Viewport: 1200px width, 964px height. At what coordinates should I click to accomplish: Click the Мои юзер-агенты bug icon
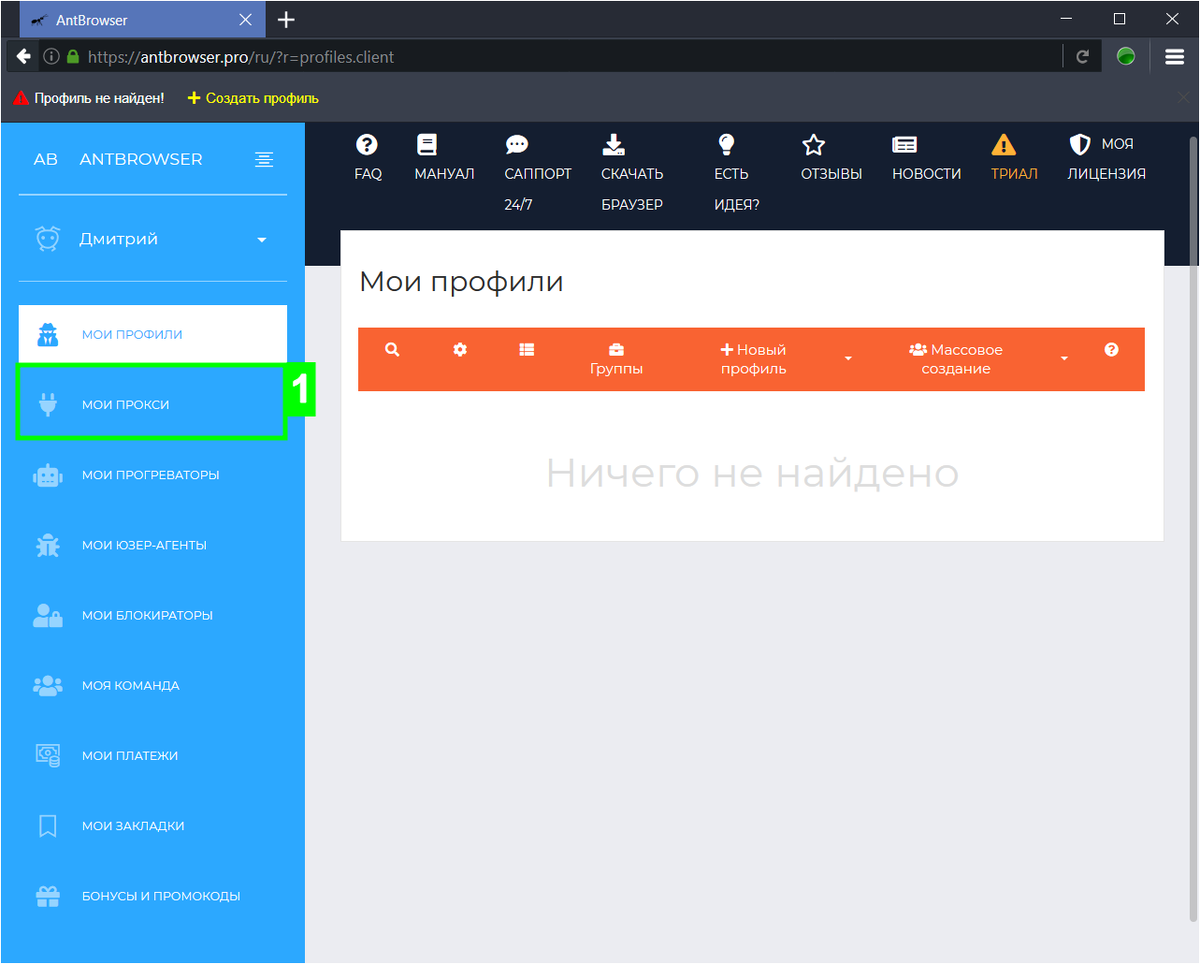pyautogui.click(x=47, y=545)
